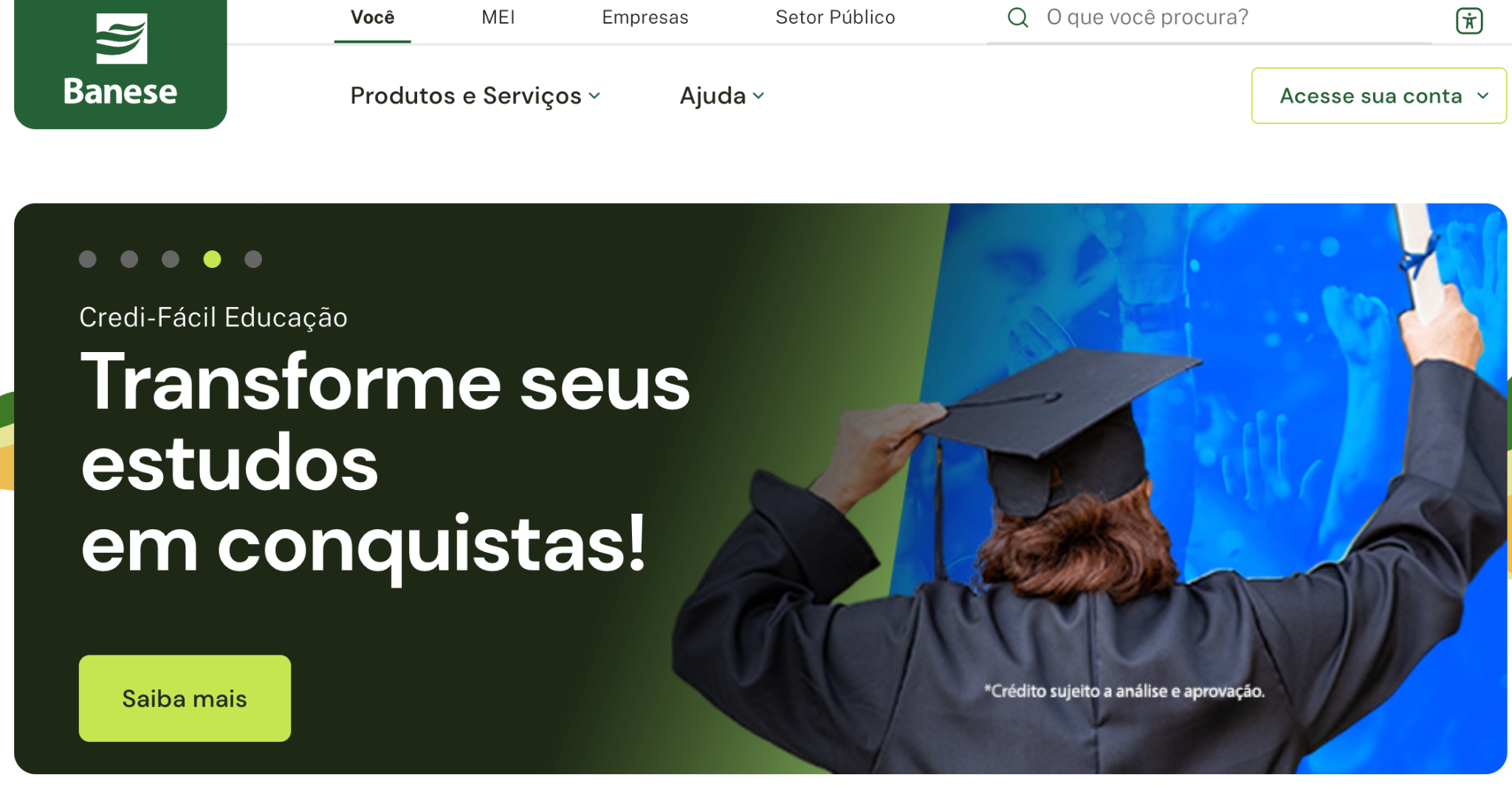The width and height of the screenshot is (1512, 789).
Task: Click the chevron in Acesse sua conta
Action: [x=1482, y=96]
